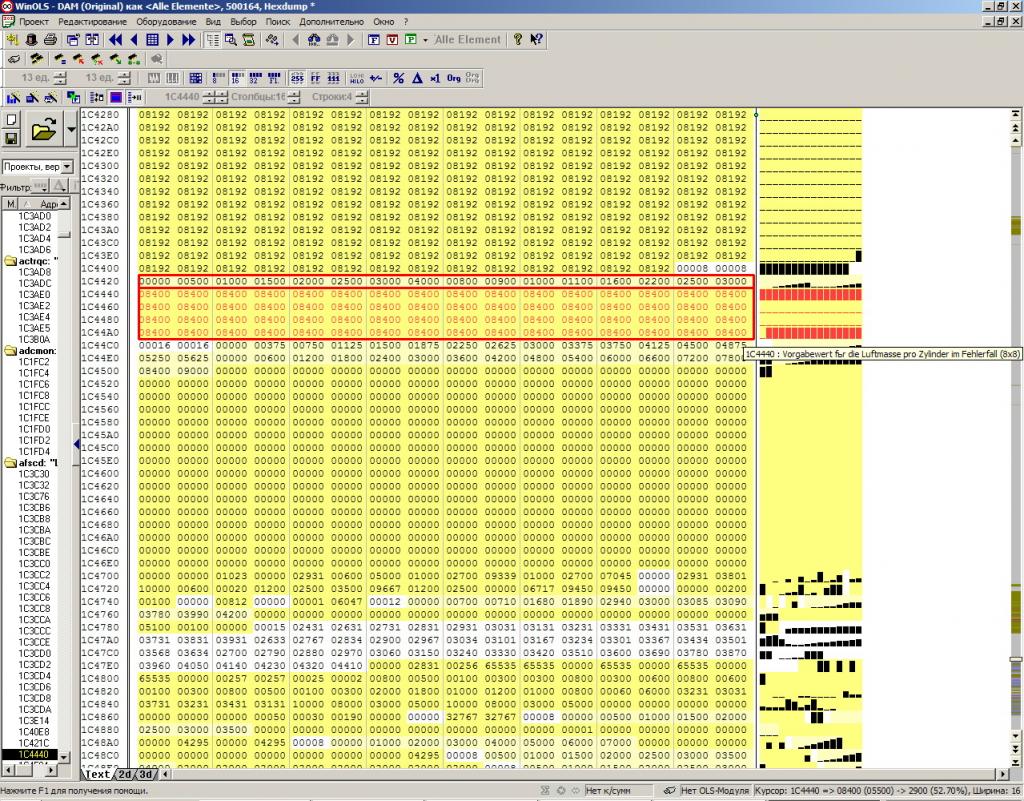Click the magnifier search-window toolbar icon
Viewport: 1024px width, 801px height.
pos(231,40)
